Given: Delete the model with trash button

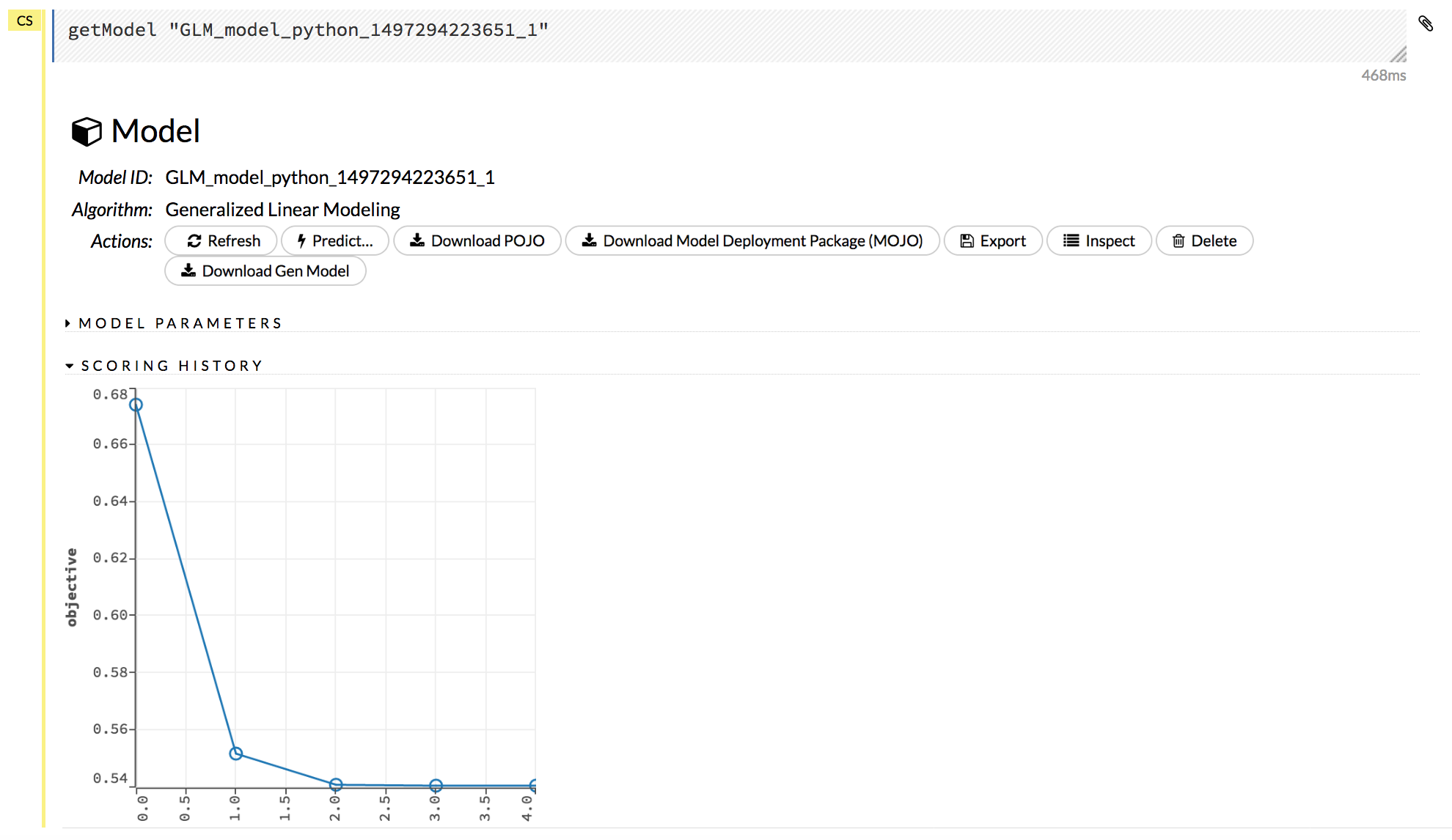Looking at the screenshot, I should [1204, 241].
